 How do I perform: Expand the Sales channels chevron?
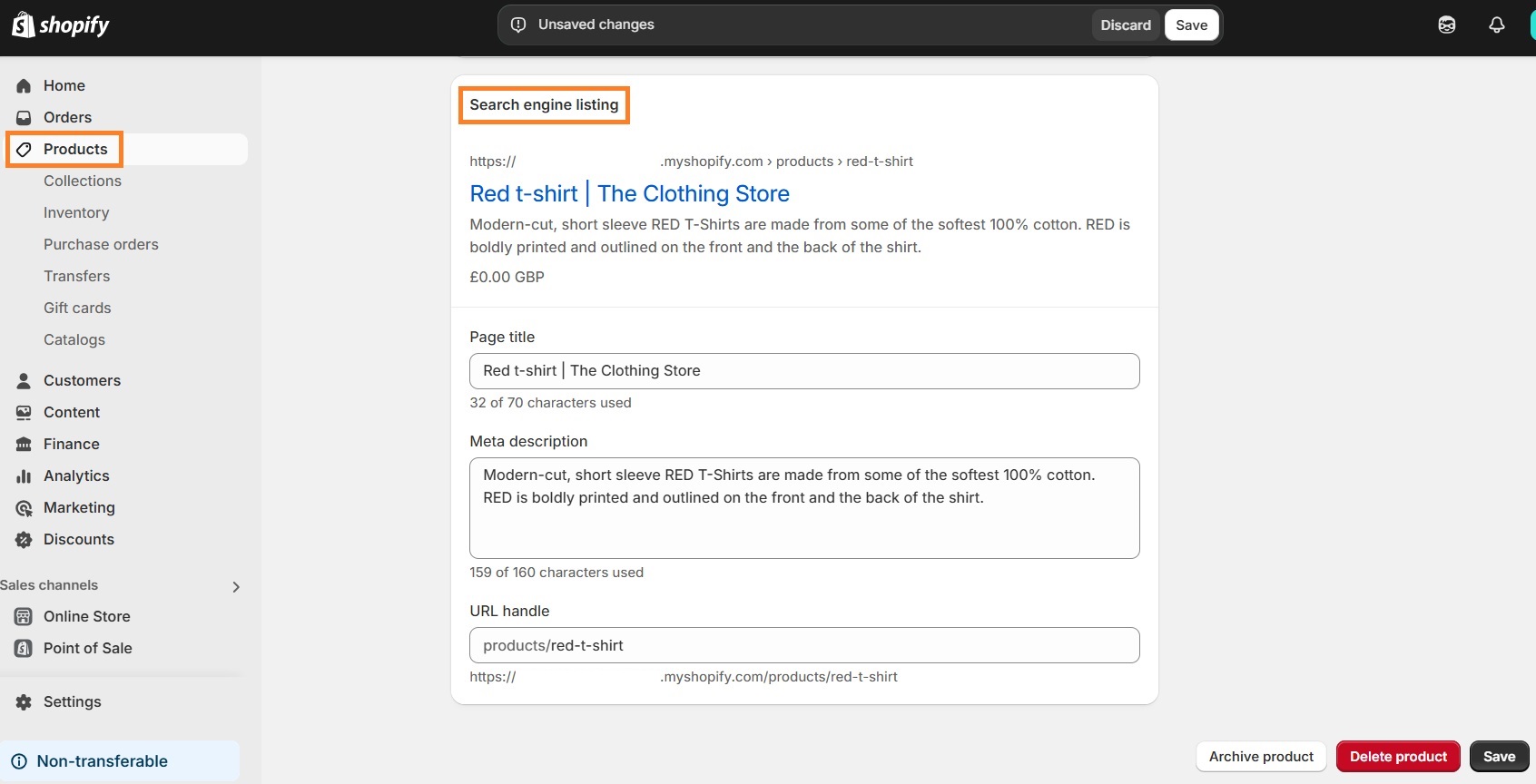tap(236, 586)
